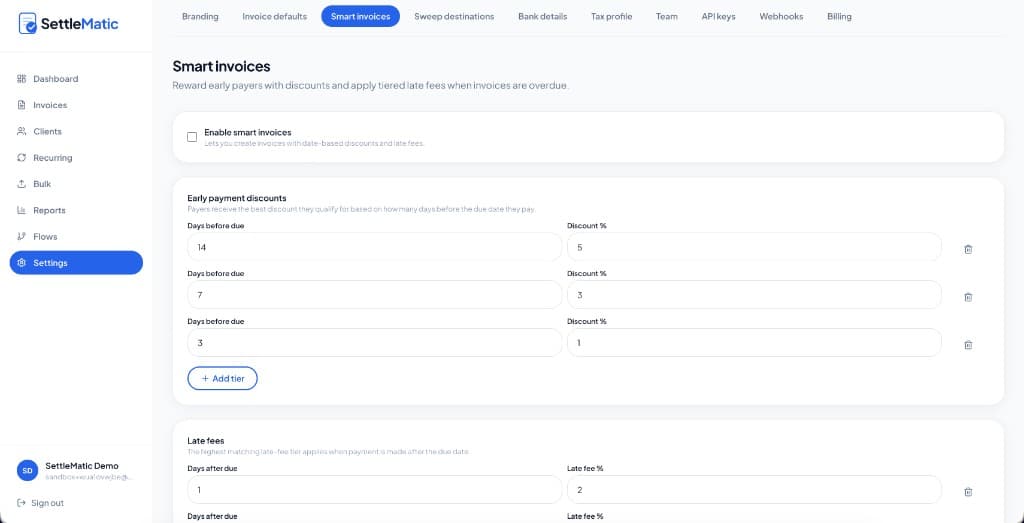
Task: Open Clients in the sidebar
Action: pyautogui.click(x=76, y=131)
